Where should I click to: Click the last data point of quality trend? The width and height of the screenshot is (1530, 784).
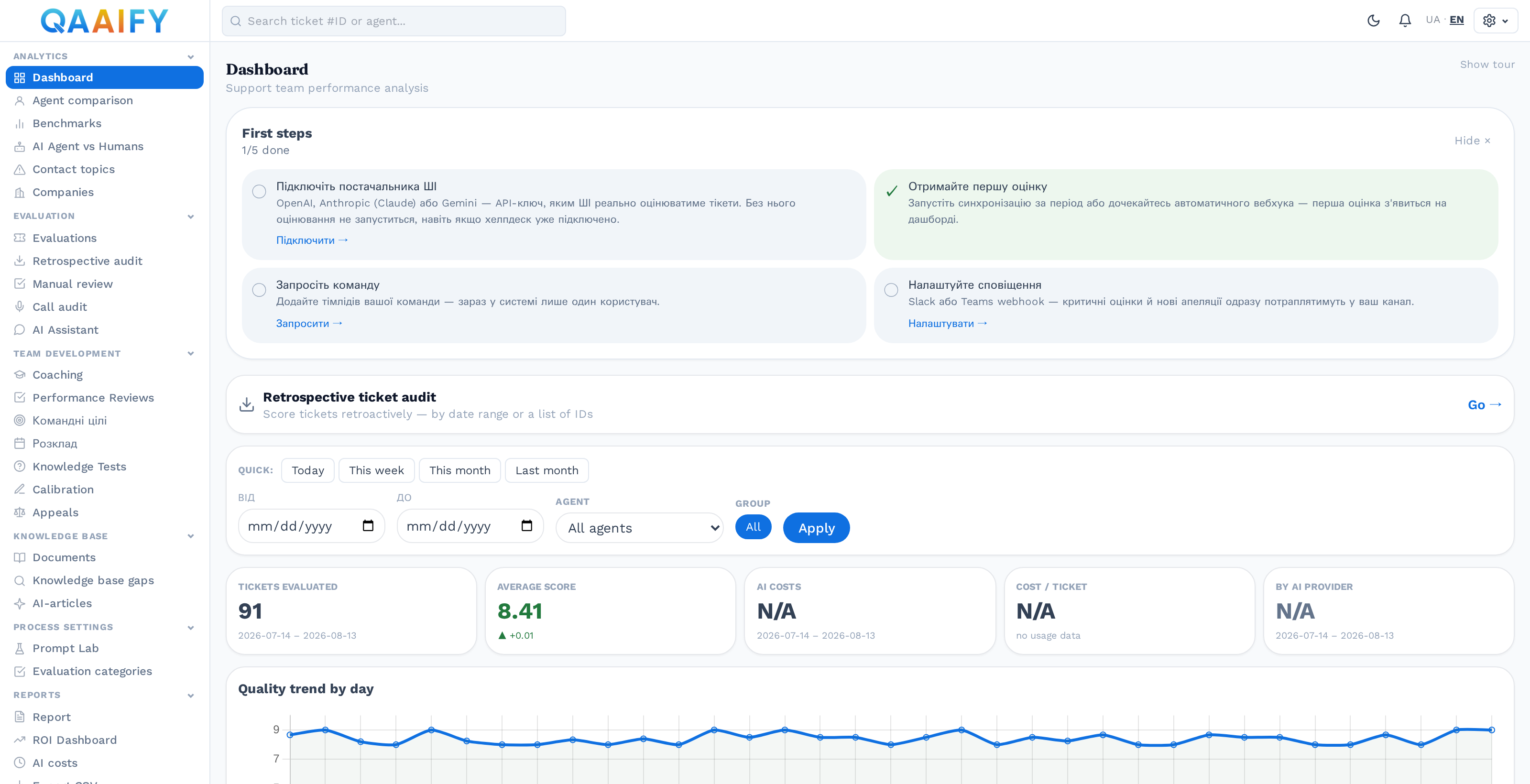pos(1491,730)
